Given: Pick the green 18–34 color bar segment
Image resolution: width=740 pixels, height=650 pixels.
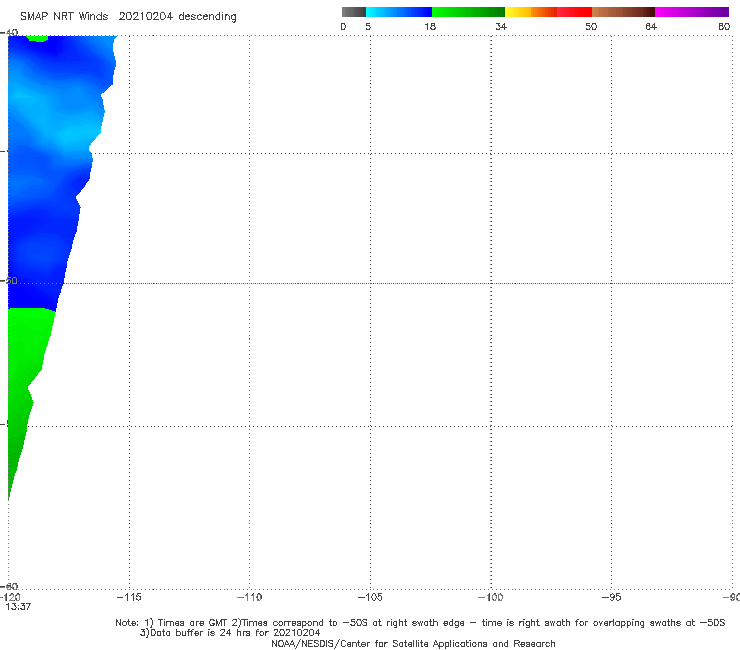Looking at the screenshot, I should pos(468,12).
